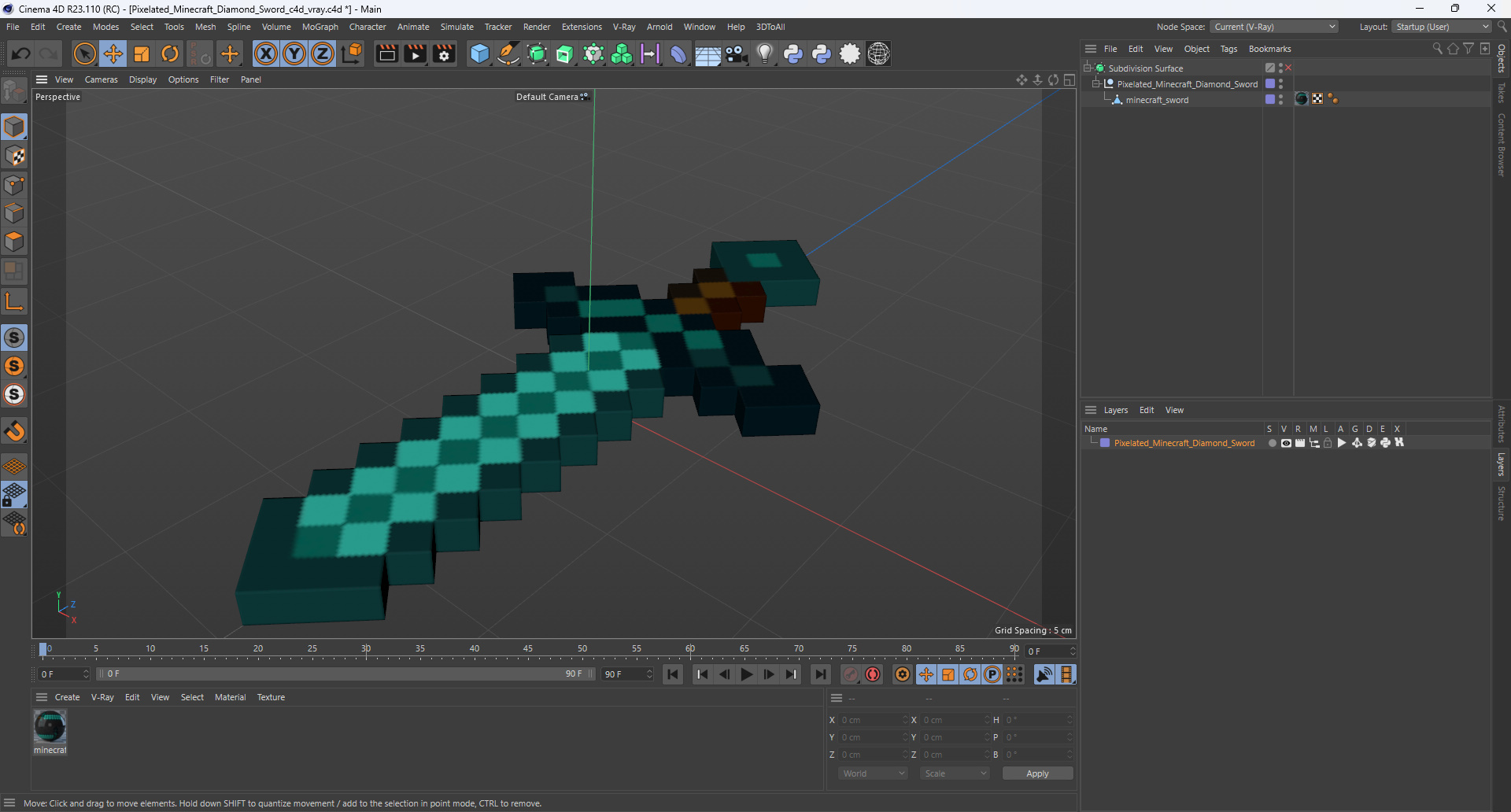Open World coordinate system dropdown
Viewport: 1511px width, 812px height.
874,773
